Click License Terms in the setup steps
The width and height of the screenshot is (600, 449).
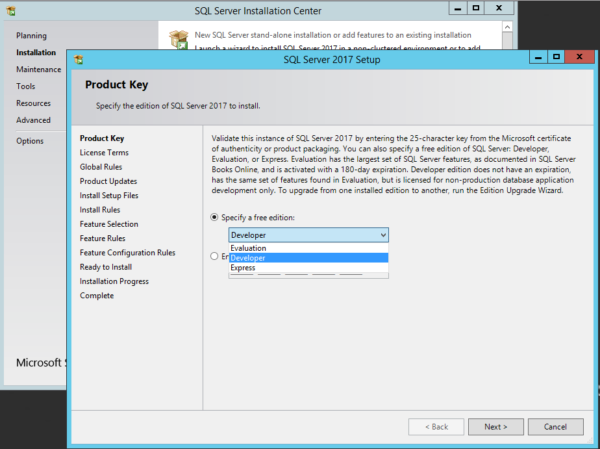[104, 152]
